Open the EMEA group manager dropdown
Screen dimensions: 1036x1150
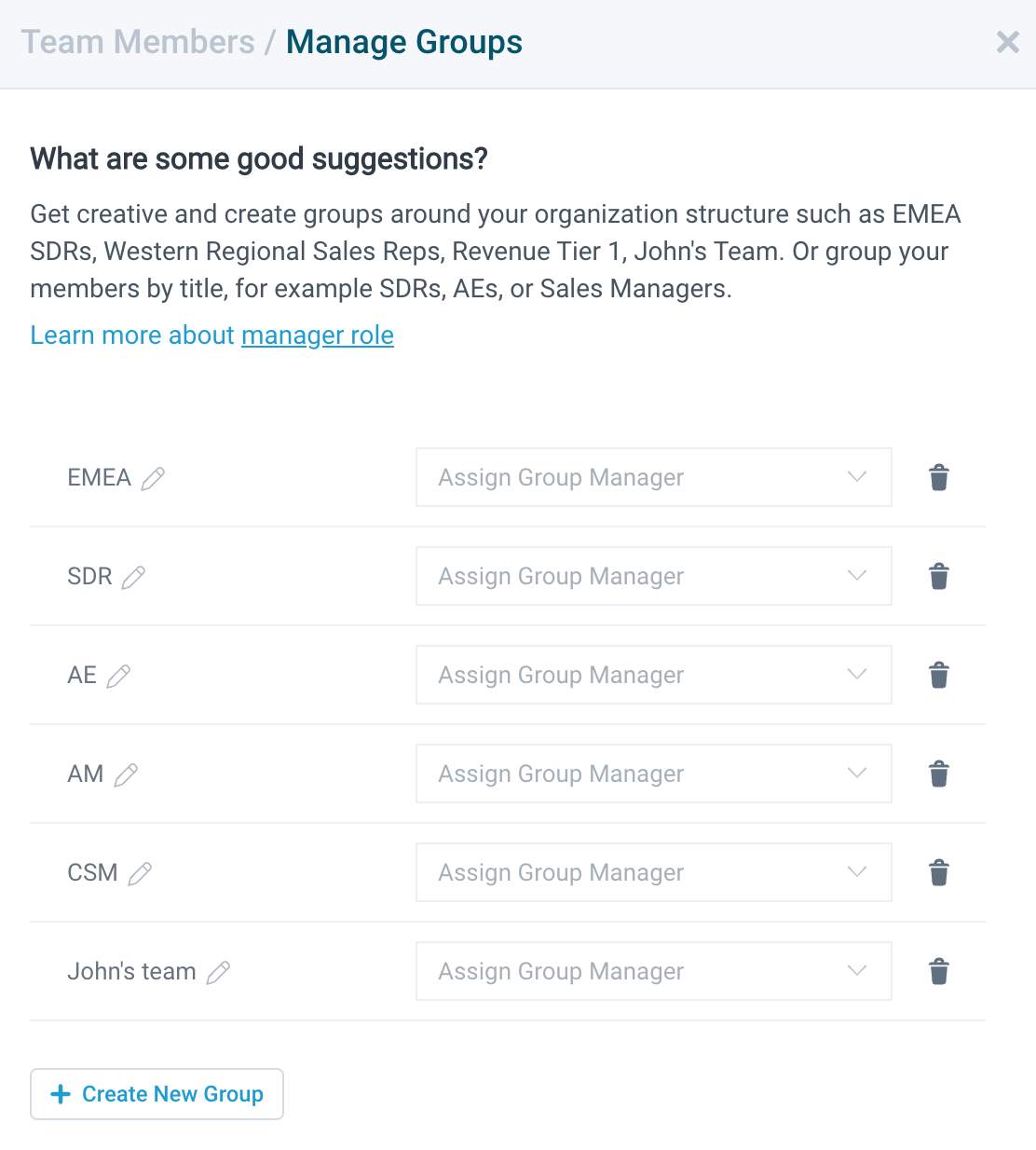click(653, 477)
